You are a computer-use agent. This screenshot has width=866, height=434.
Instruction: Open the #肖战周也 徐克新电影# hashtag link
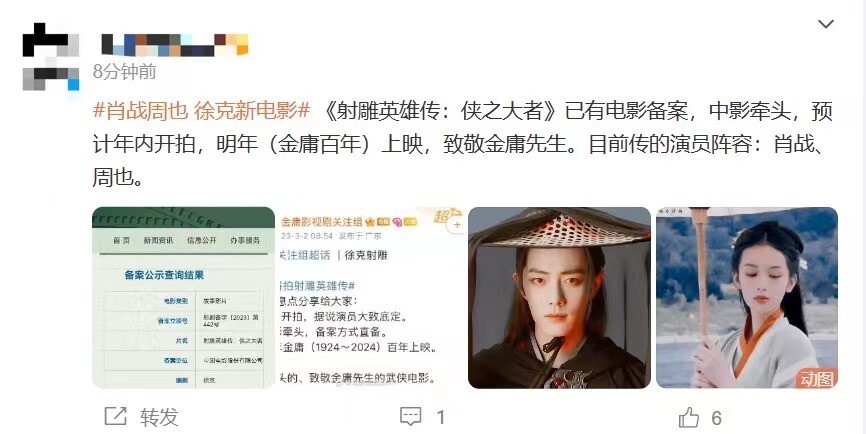tap(202, 111)
